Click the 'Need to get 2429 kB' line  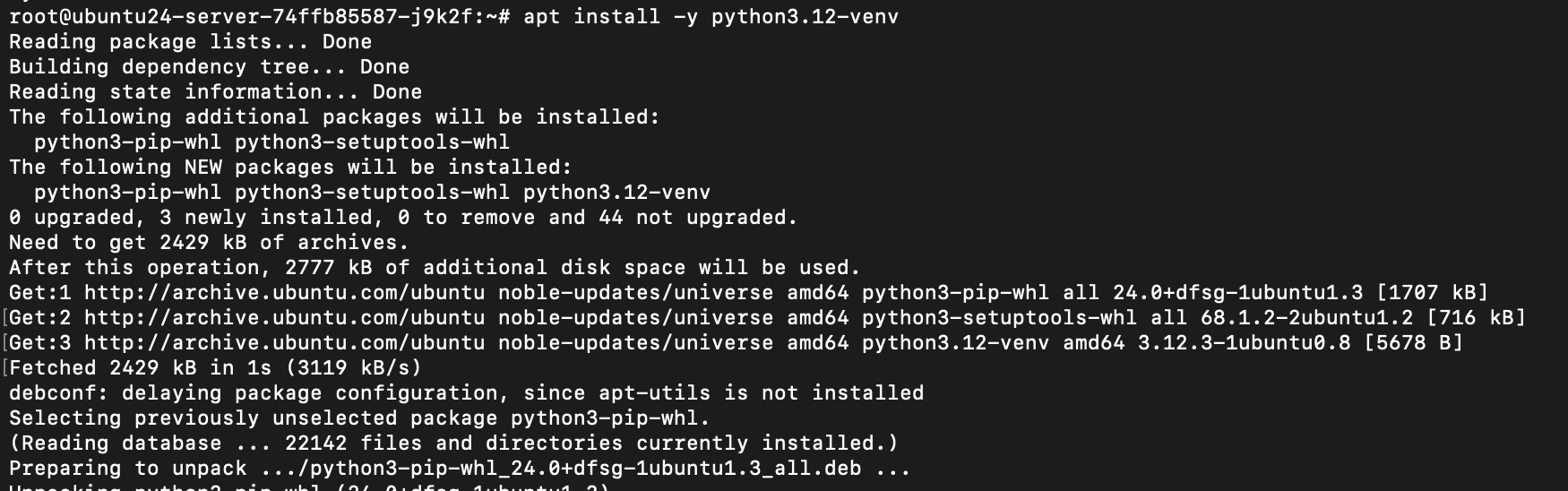pos(209,243)
